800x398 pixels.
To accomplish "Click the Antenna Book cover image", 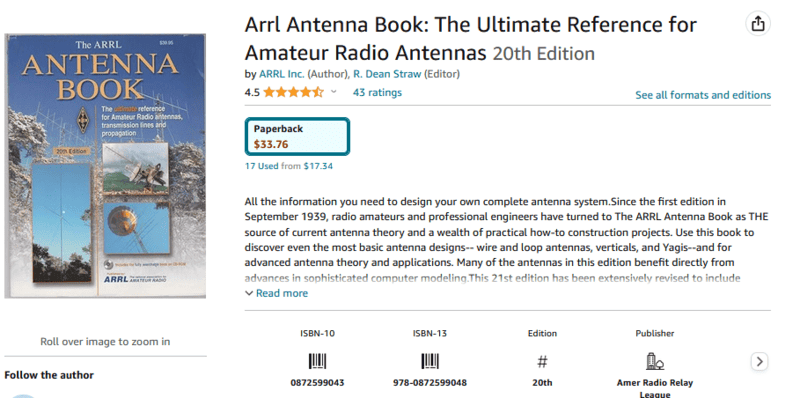I will 105,166.
